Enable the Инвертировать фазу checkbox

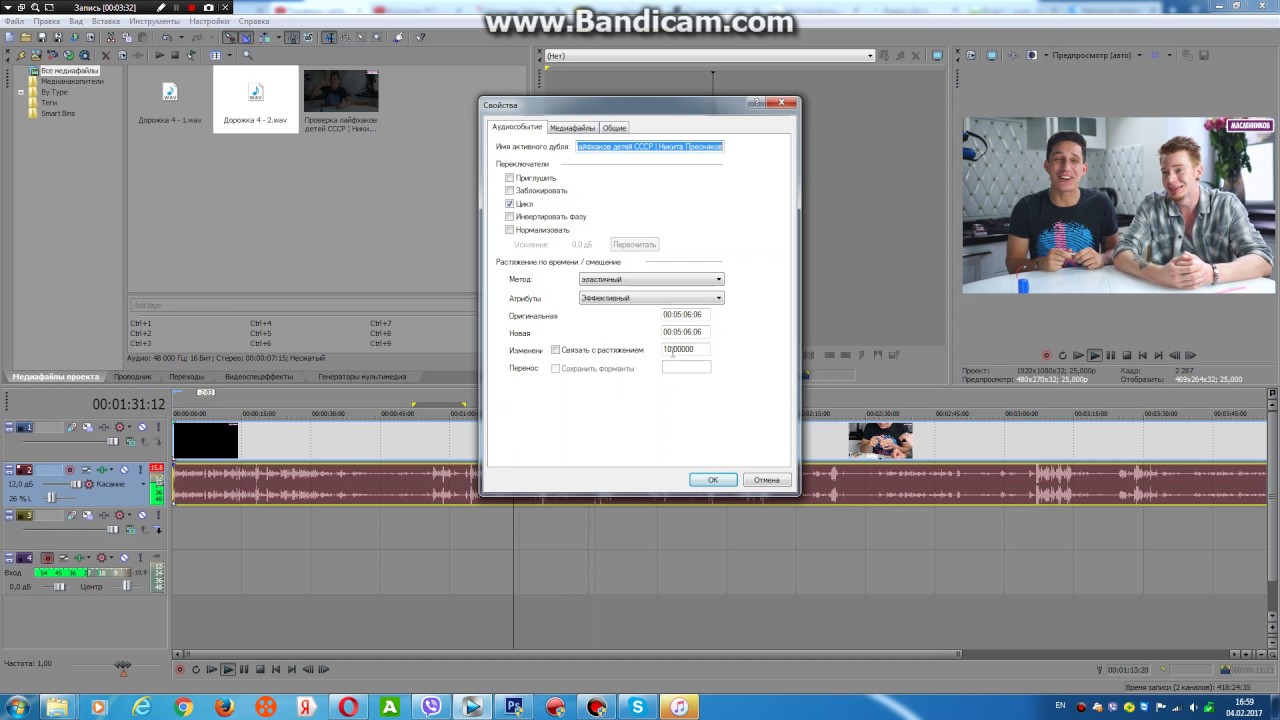[510, 217]
